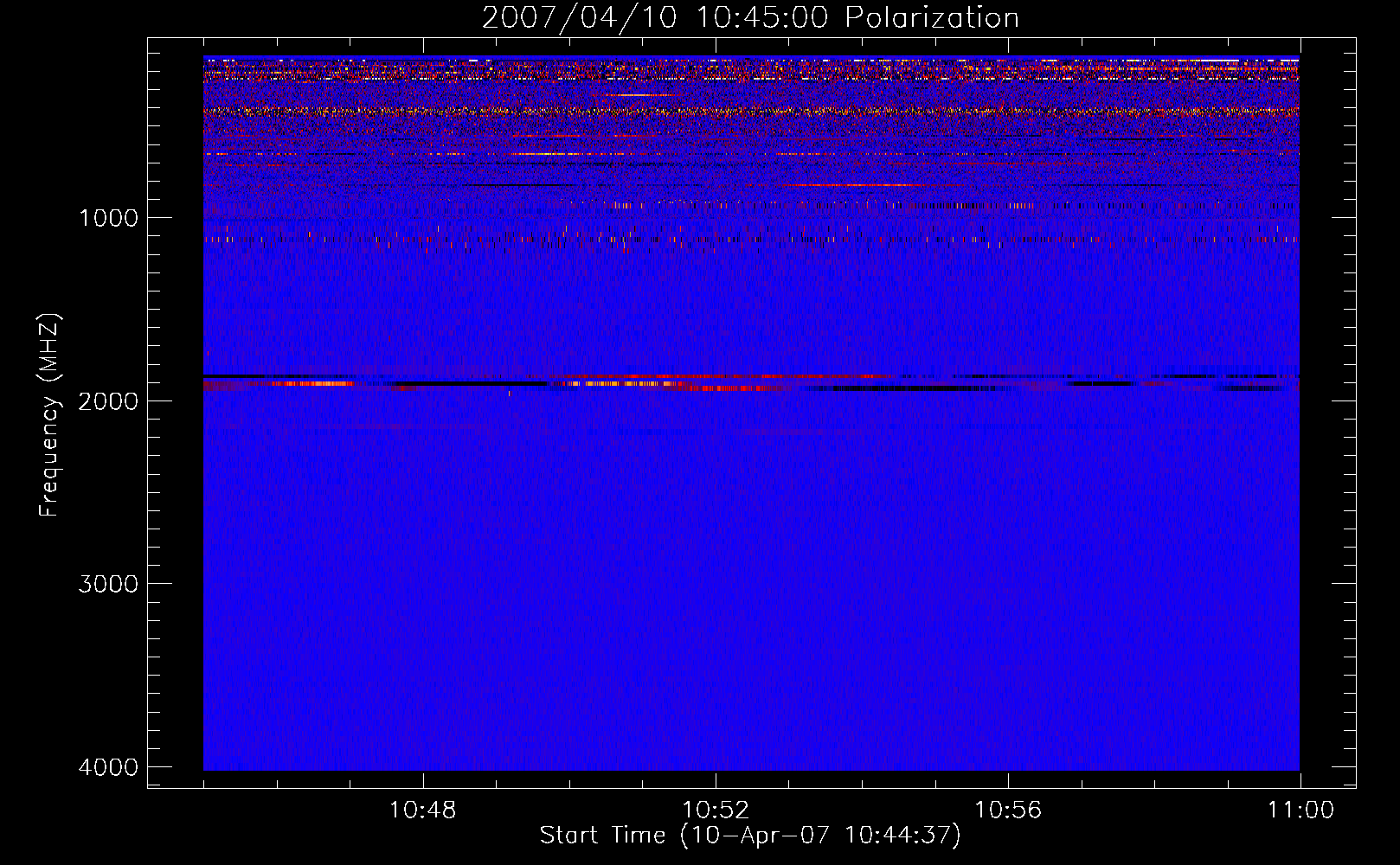Click the plot title '2007/04/10 10:45:00 Polarization'

tap(750, 17)
